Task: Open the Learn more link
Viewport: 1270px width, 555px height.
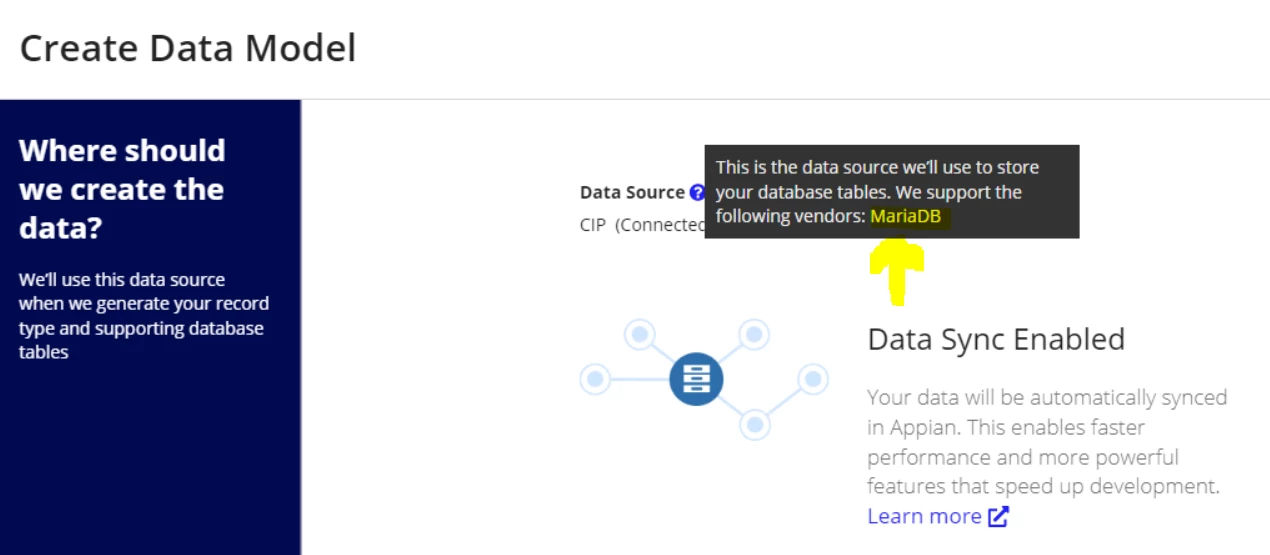Action: tap(924, 516)
